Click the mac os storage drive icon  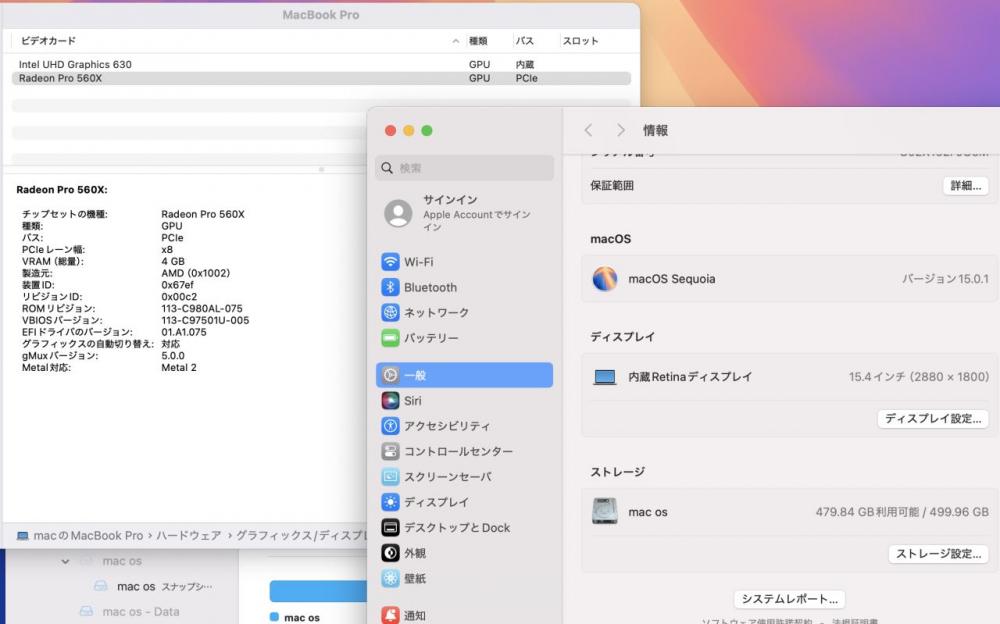[x=605, y=511]
